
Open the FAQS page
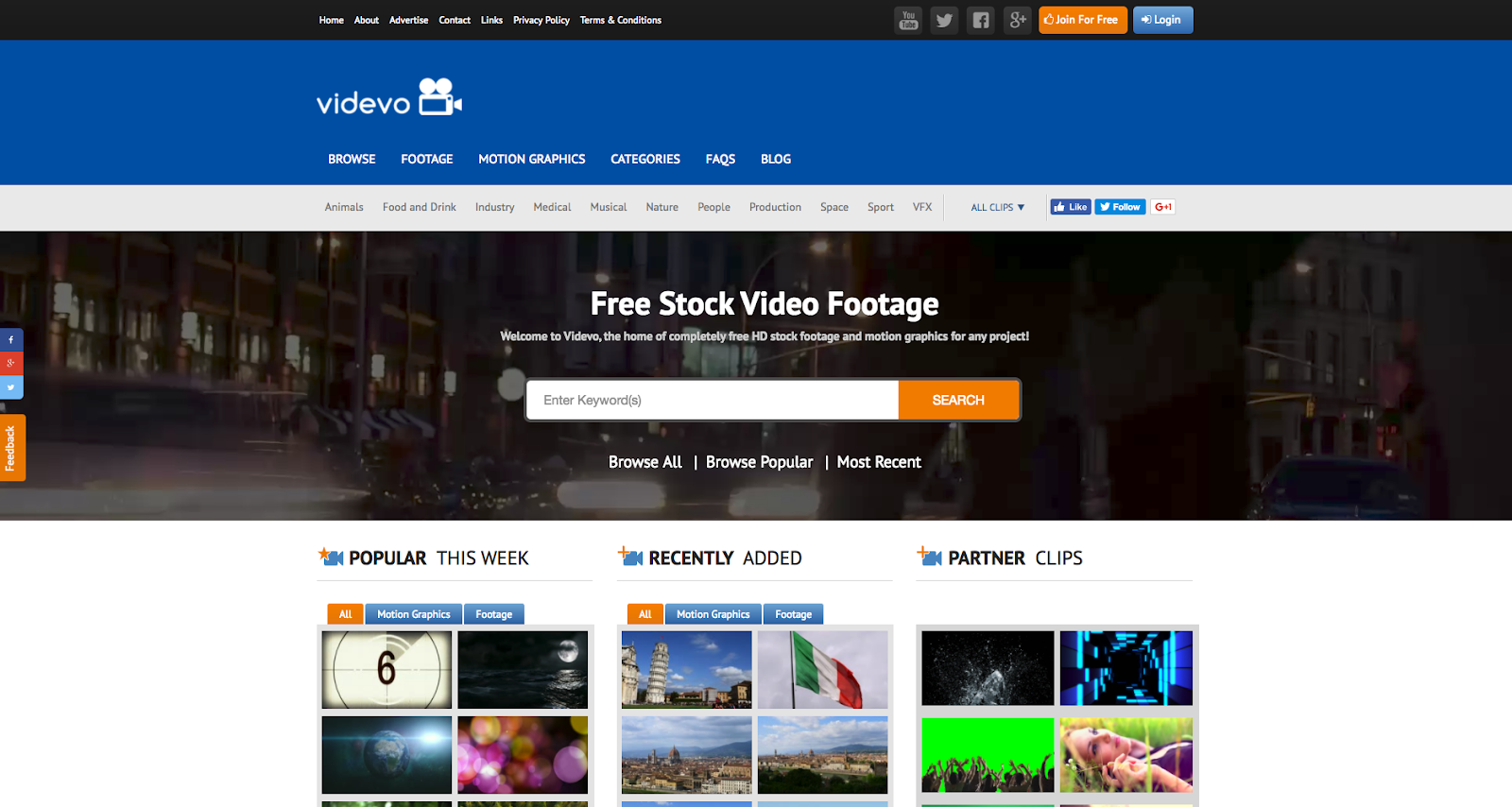click(x=720, y=159)
